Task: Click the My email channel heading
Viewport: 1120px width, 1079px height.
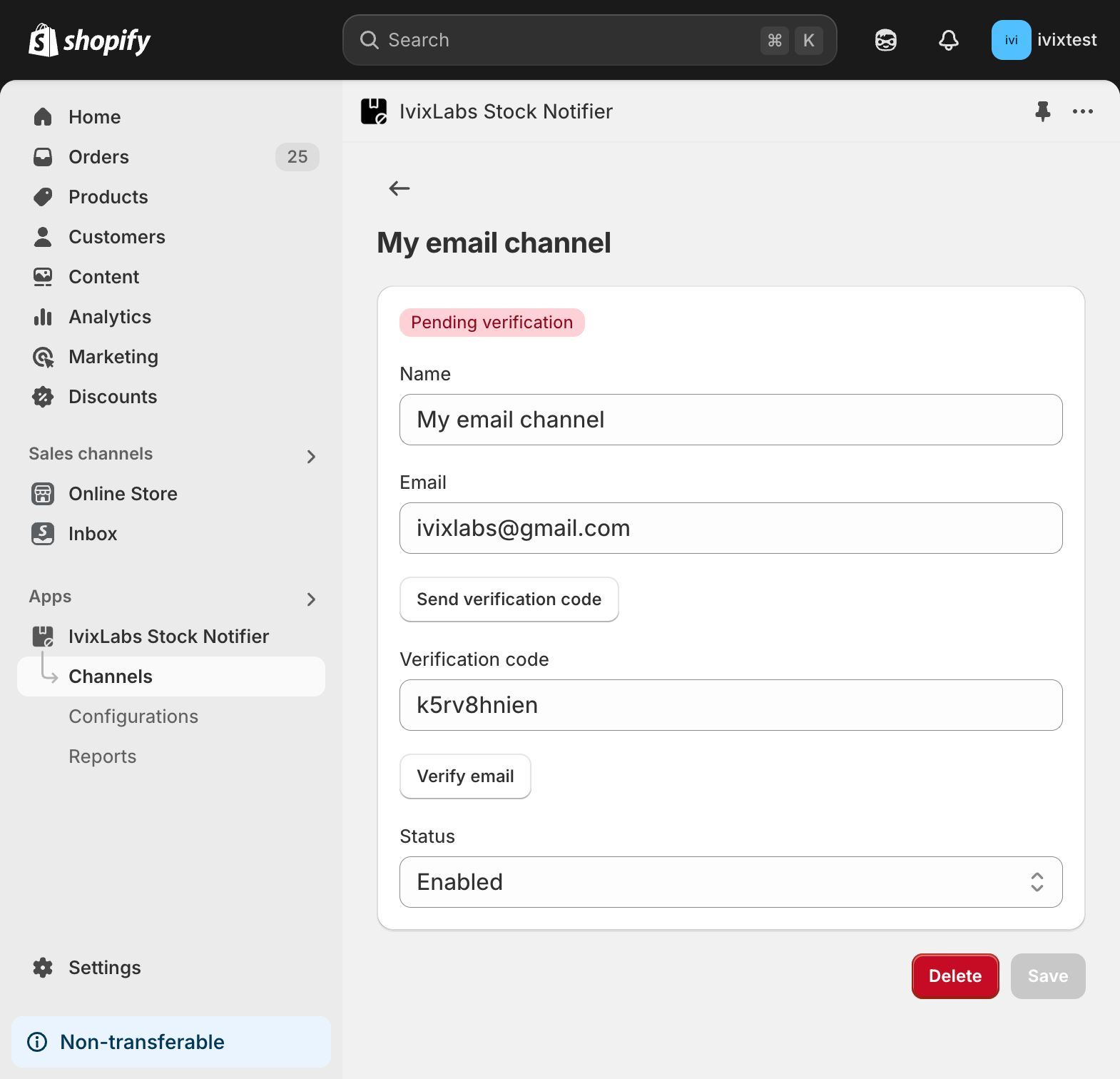Action: pyautogui.click(x=494, y=243)
